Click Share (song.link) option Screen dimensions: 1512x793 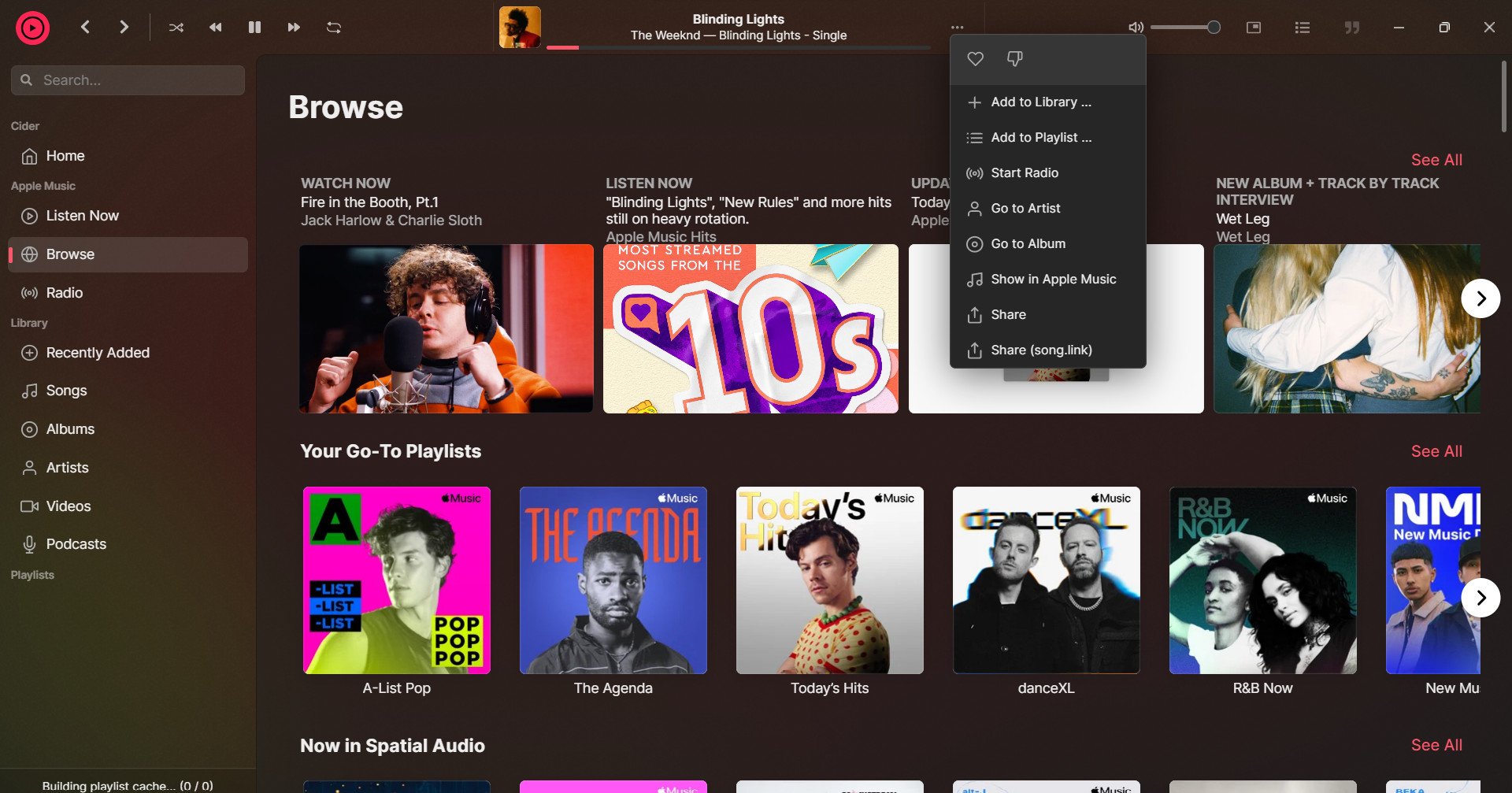1047,350
